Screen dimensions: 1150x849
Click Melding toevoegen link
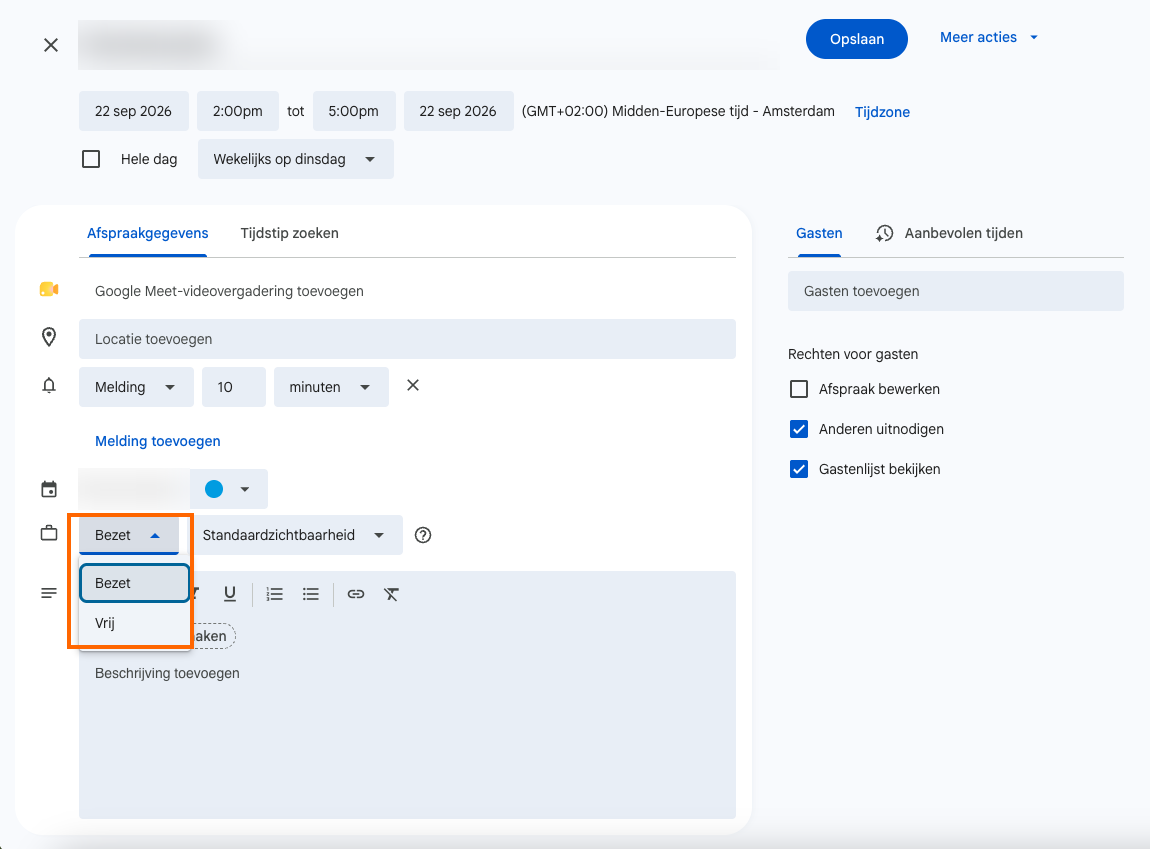[x=158, y=441]
